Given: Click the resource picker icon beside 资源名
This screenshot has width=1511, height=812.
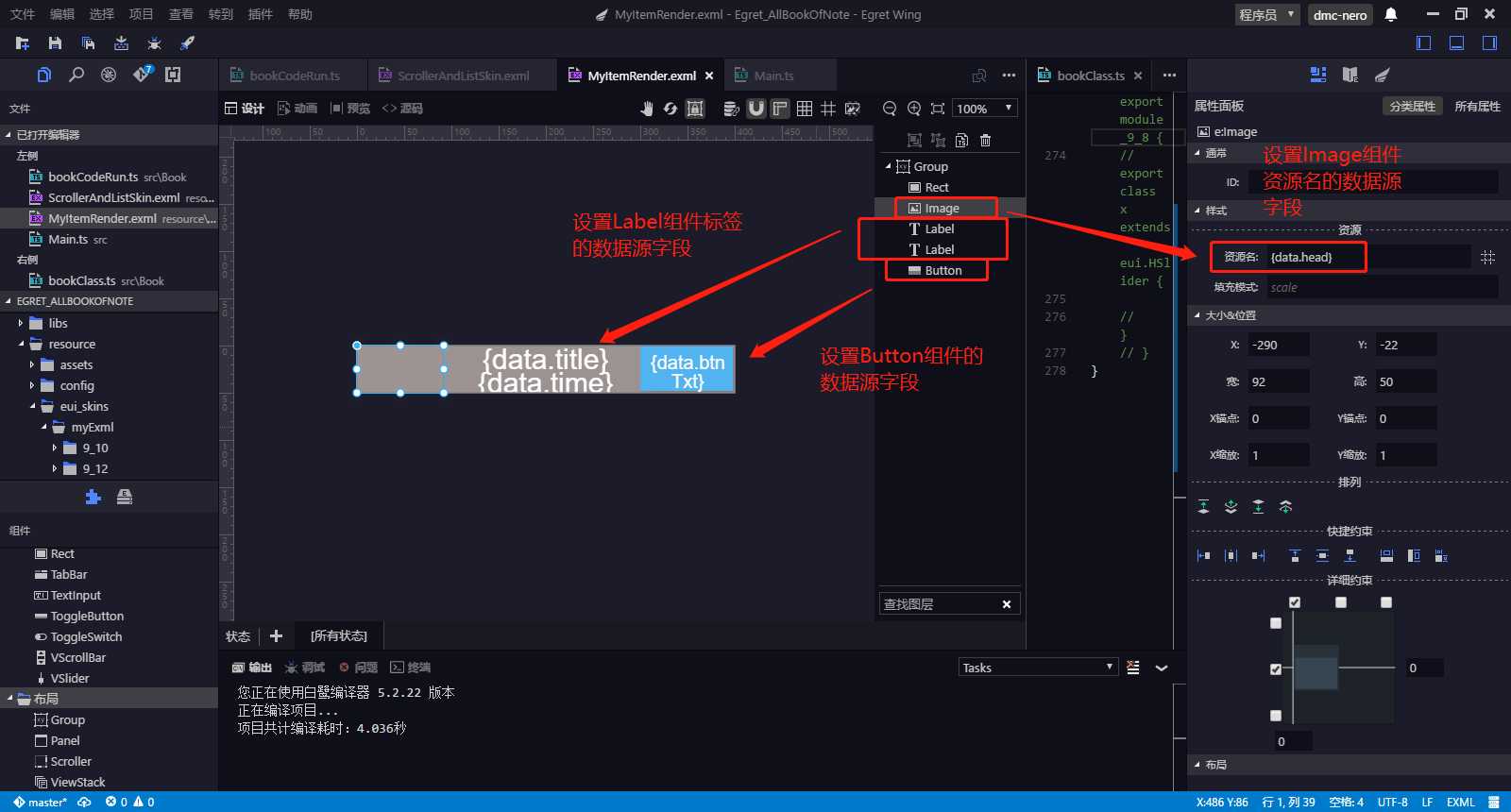Looking at the screenshot, I should coord(1487,257).
